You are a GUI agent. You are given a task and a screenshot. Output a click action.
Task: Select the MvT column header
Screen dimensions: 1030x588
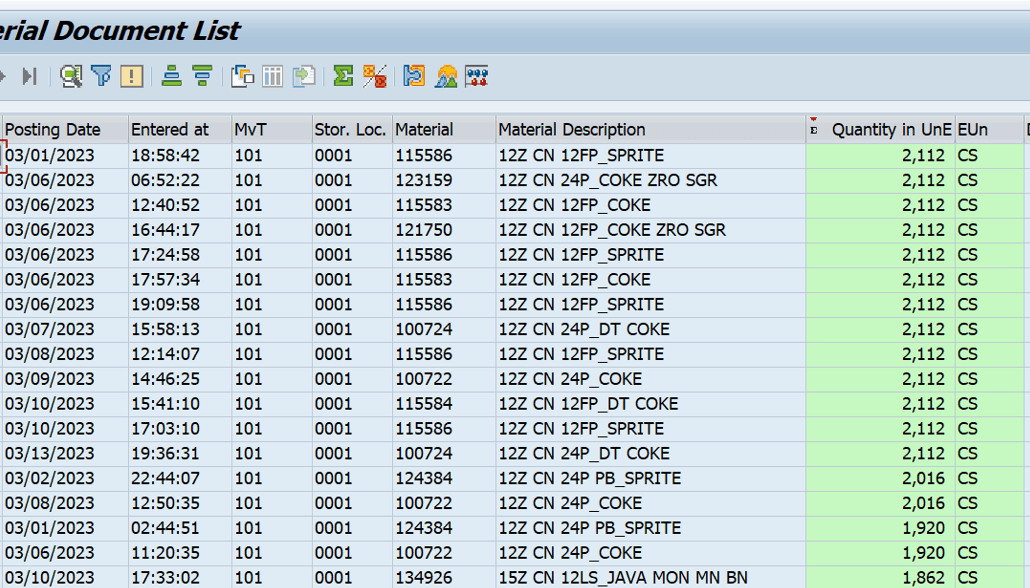(x=250, y=130)
